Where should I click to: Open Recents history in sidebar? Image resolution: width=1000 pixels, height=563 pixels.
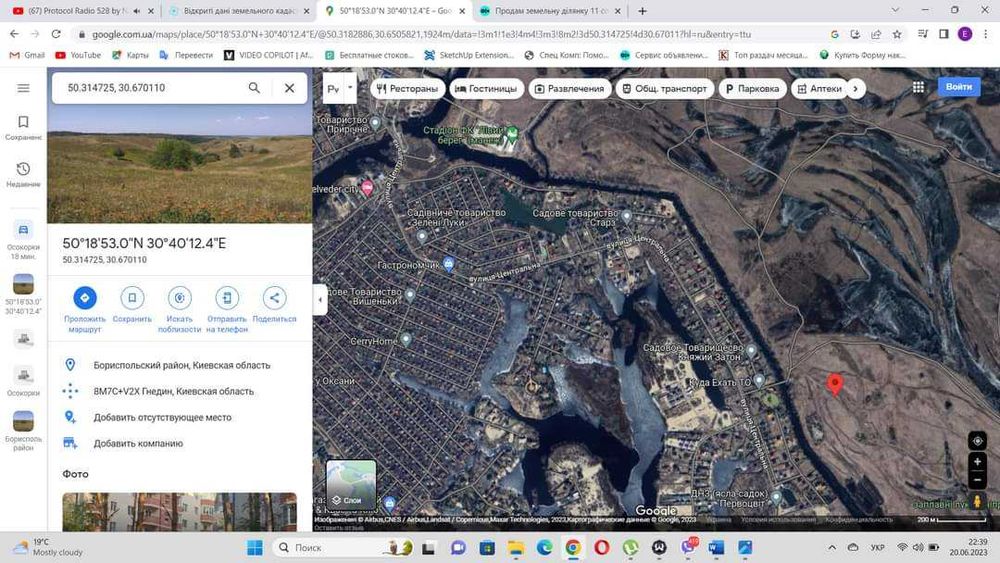(x=23, y=174)
